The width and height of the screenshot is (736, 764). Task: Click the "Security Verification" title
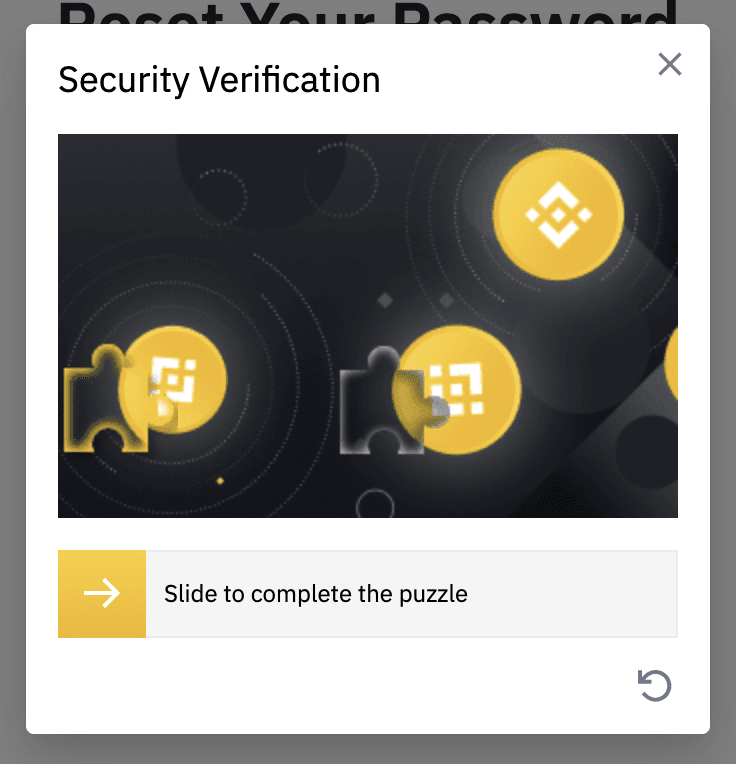click(219, 80)
